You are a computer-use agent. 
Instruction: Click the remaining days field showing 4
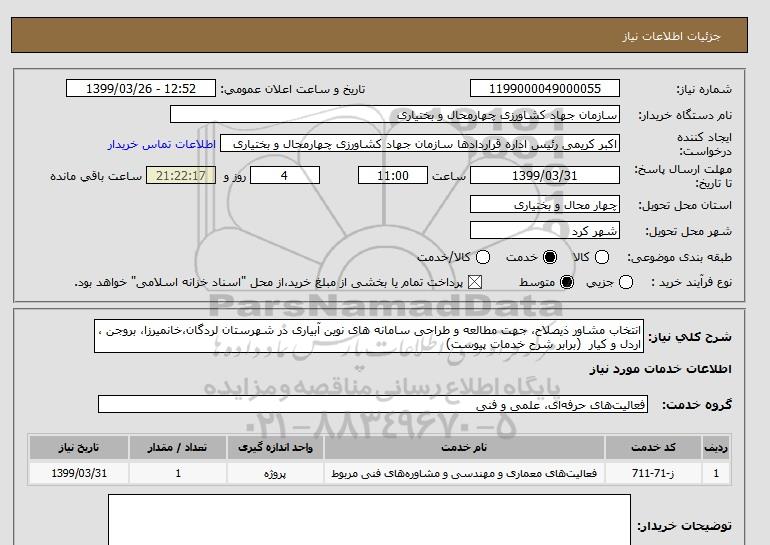point(285,175)
